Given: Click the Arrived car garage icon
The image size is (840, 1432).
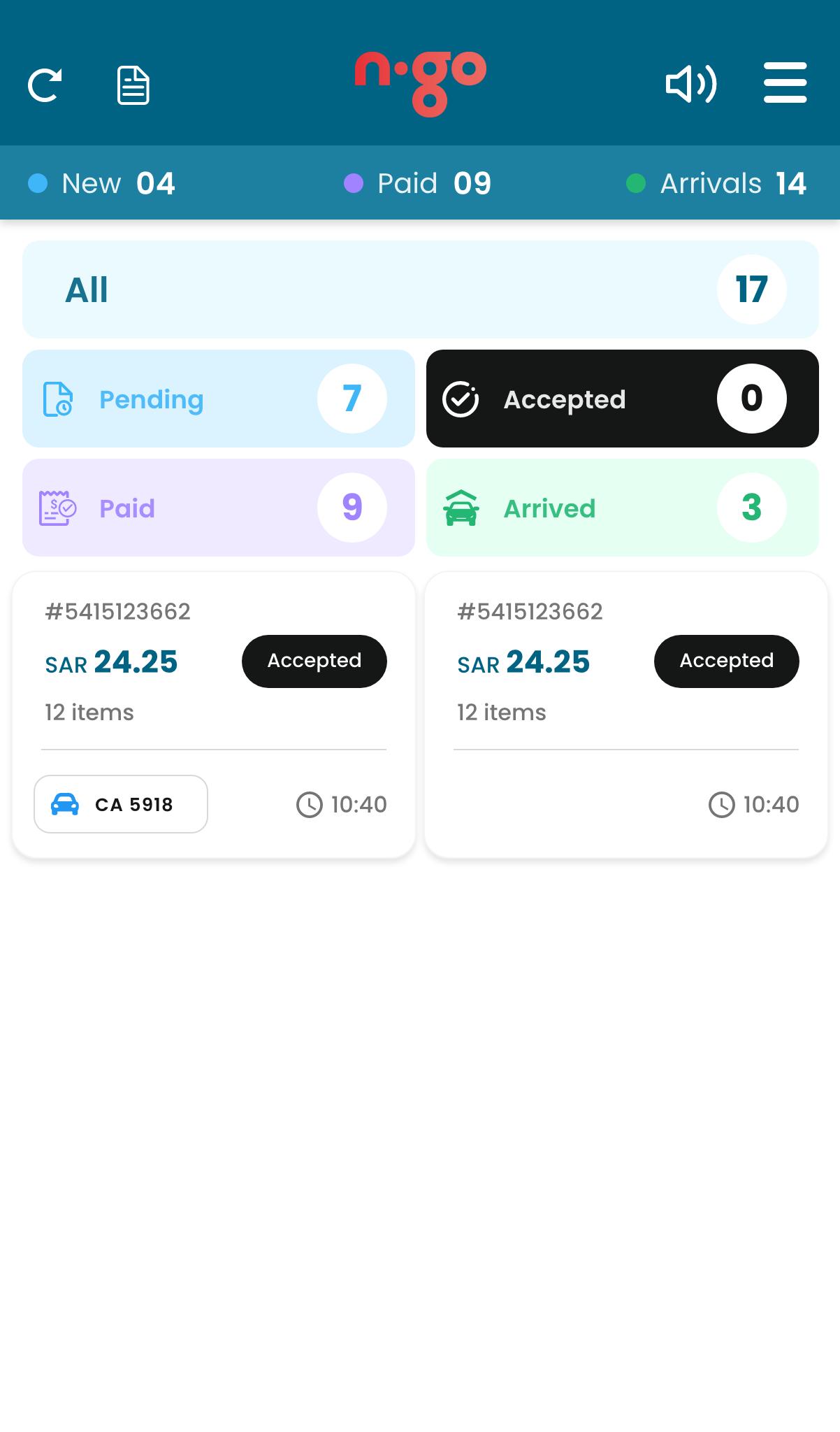Looking at the screenshot, I should point(461,508).
